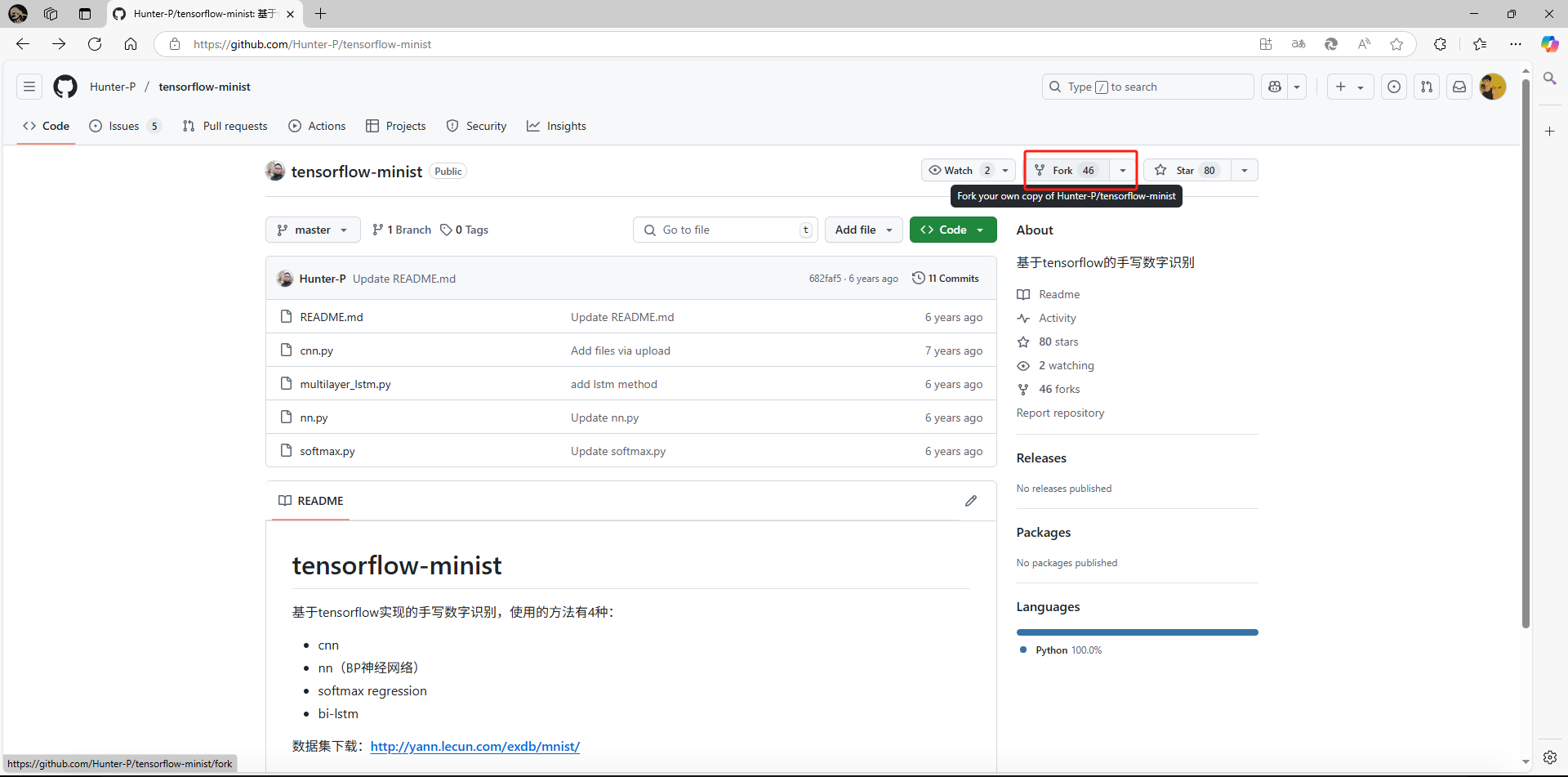Click the sidebar plus customize icon
Image resolution: width=1568 pixels, height=777 pixels.
click(x=1549, y=132)
